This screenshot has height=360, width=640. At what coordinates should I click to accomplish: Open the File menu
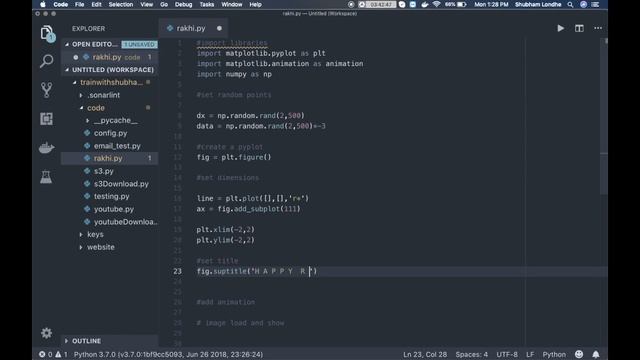[x=79, y=4]
